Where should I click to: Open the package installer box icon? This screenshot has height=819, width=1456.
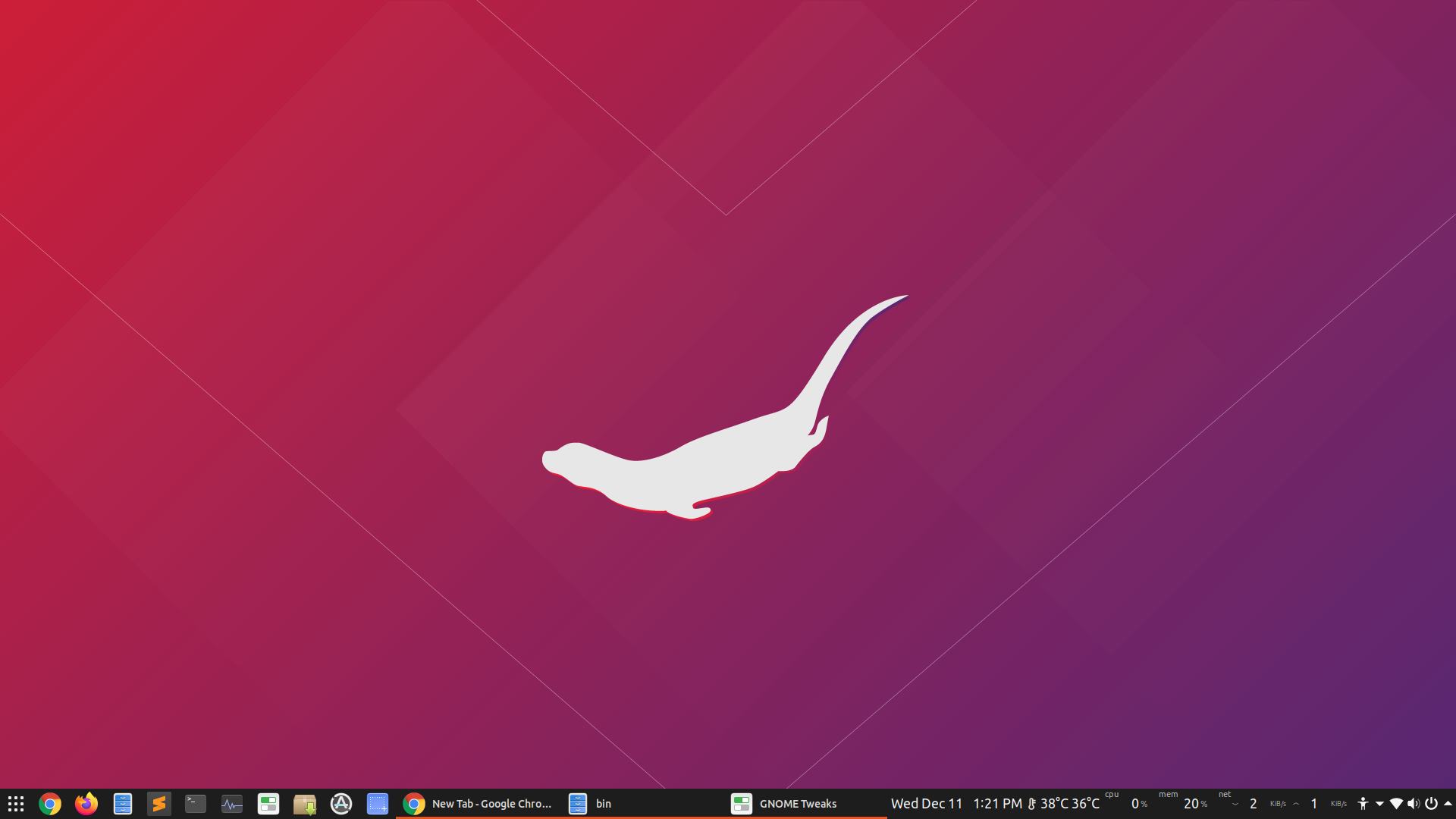coord(305,804)
